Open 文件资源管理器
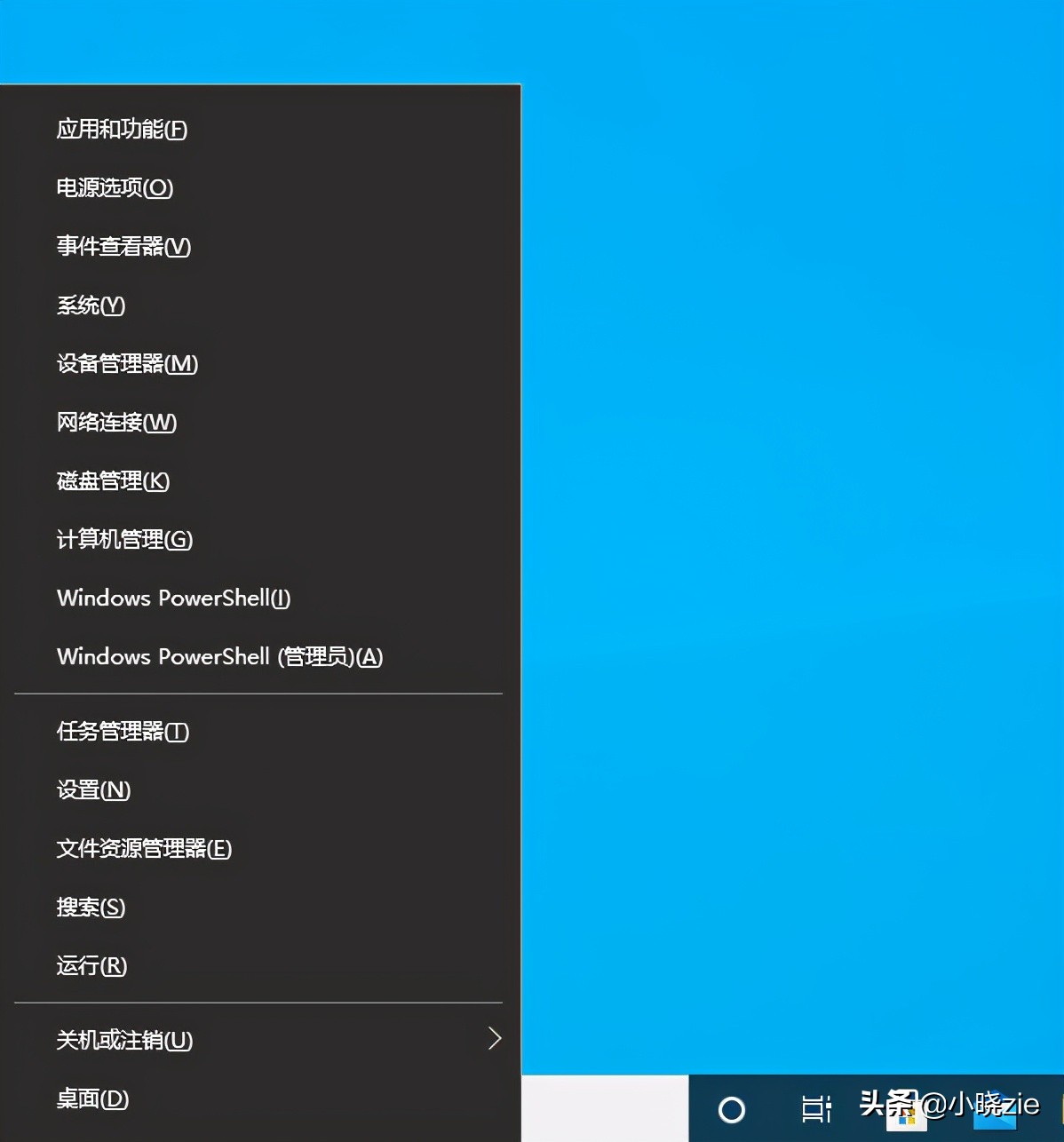Image resolution: width=1064 pixels, height=1142 pixels. pos(143,849)
